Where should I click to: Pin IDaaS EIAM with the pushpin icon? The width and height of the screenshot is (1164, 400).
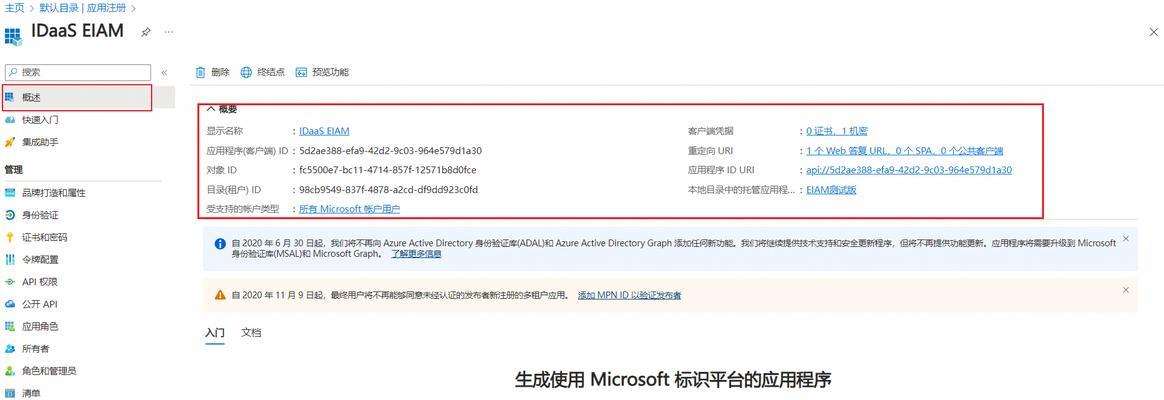146,32
